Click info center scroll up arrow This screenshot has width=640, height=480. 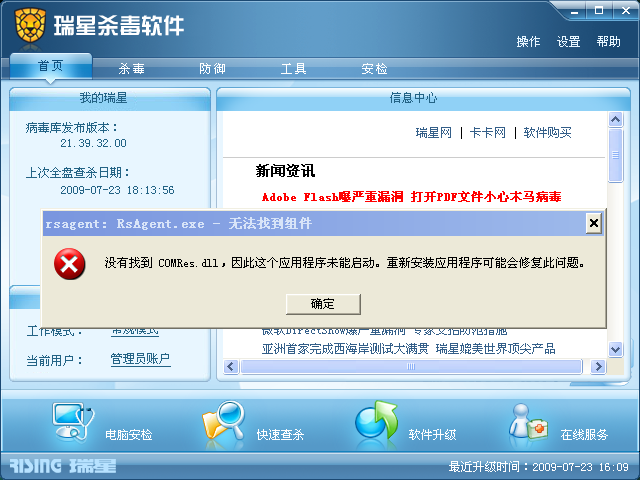[616, 120]
